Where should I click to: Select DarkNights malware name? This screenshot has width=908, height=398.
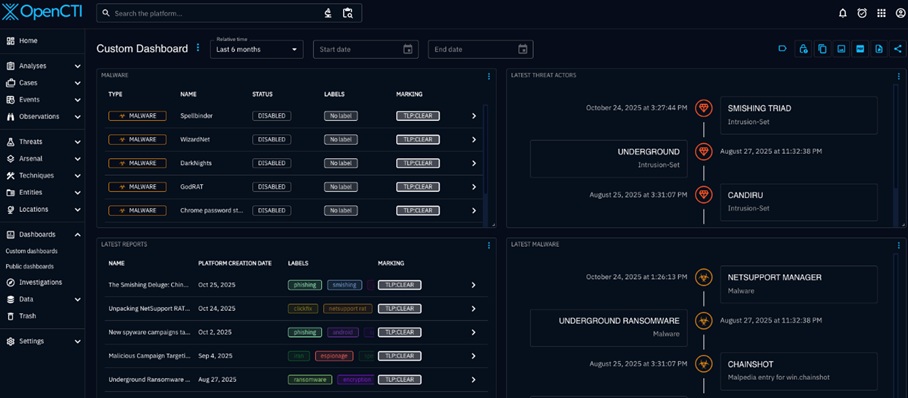(196, 163)
